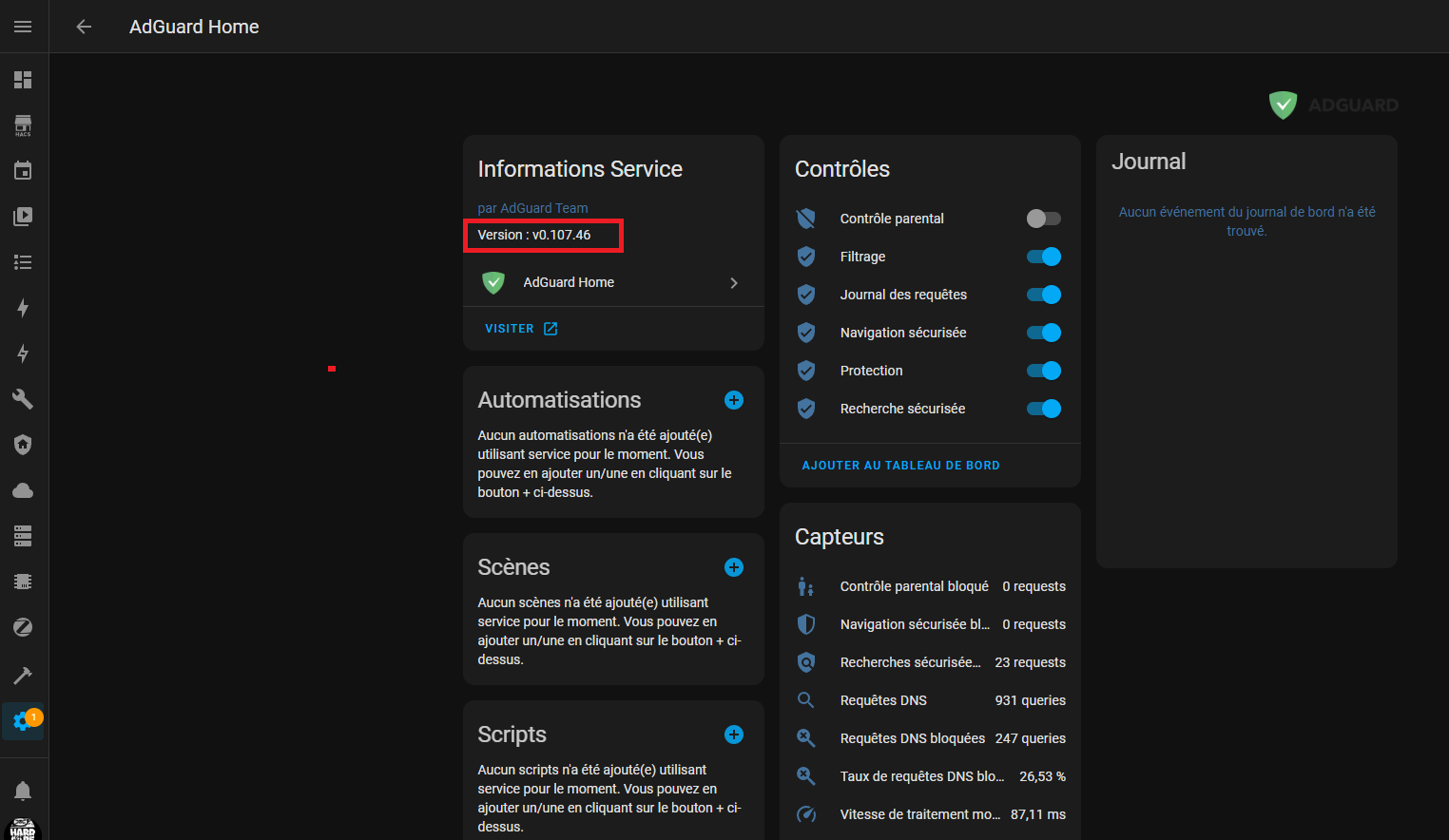Add a new automation with plus icon
Image resolution: width=1449 pixels, height=840 pixels.
[x=734, y=400]
